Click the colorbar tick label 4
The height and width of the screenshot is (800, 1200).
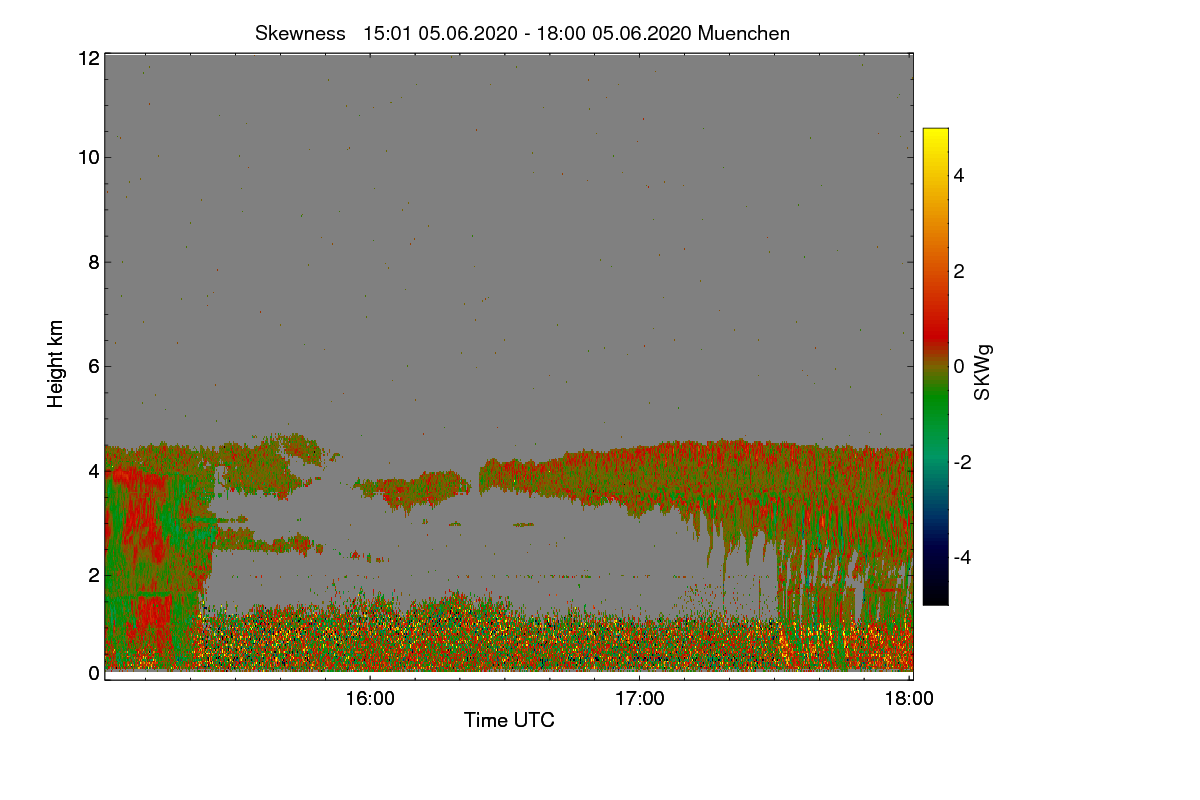959,175
